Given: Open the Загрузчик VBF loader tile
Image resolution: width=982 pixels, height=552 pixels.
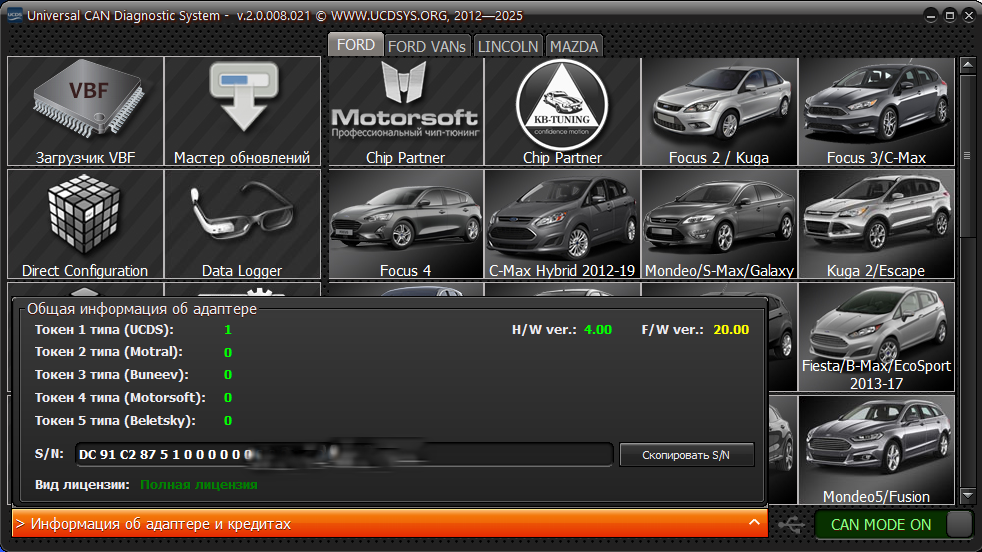Looking at the screenshot, I should [85, 112].
